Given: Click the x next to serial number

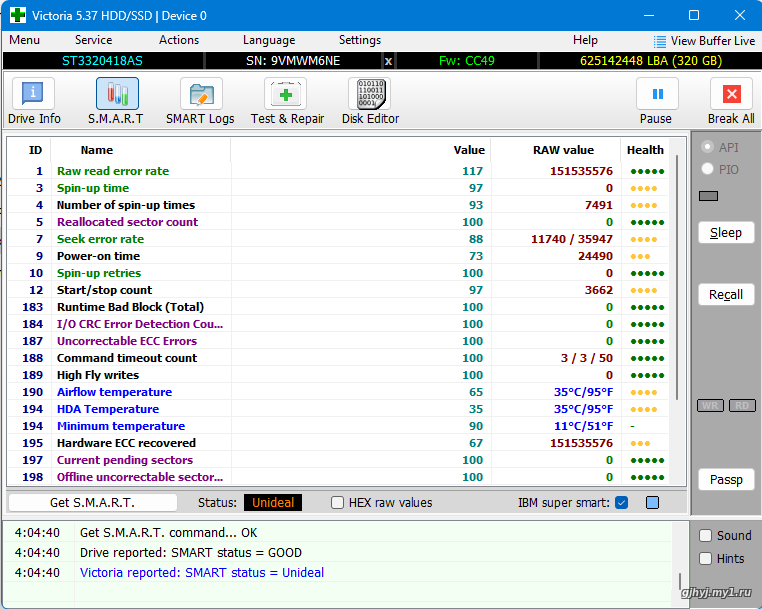Looking at the screenshot, I should (388, 61).
